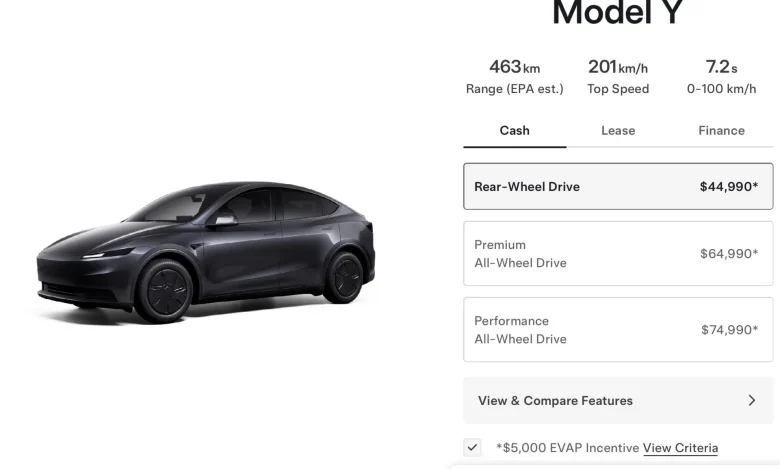
Task: Click the $64,990 price
Action: coord(728,254)
